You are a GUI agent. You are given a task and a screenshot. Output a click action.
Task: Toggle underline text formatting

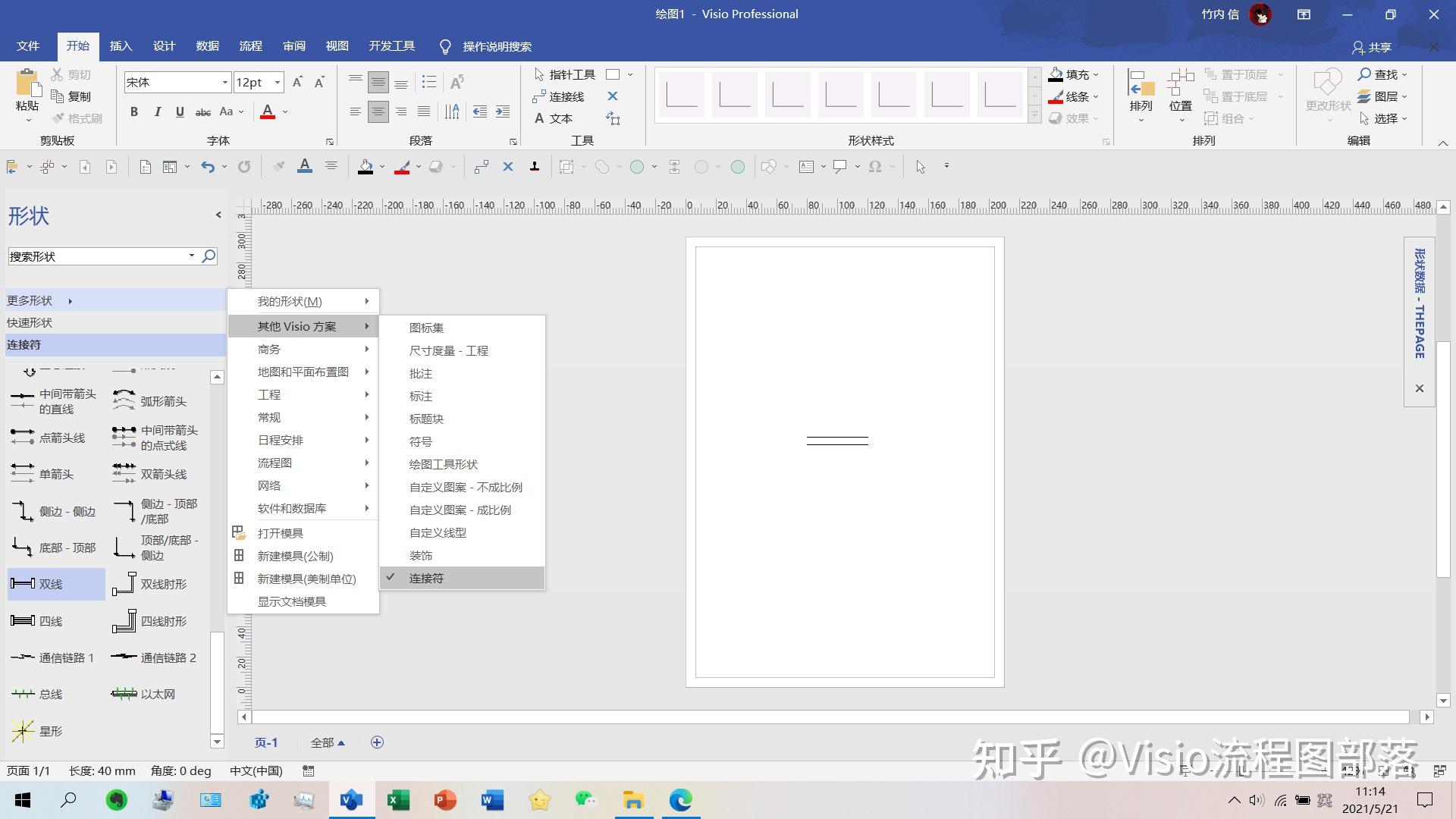pos(180,111)
